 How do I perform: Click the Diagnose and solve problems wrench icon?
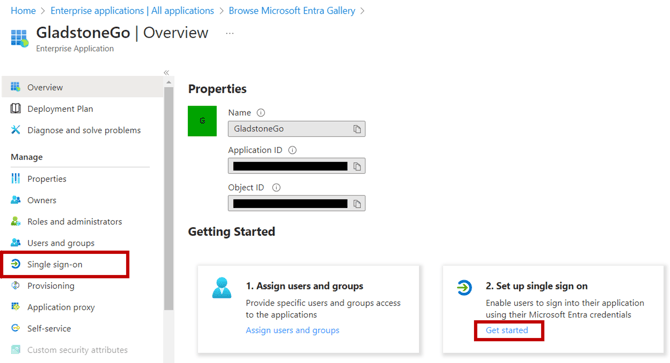[15, 130]
